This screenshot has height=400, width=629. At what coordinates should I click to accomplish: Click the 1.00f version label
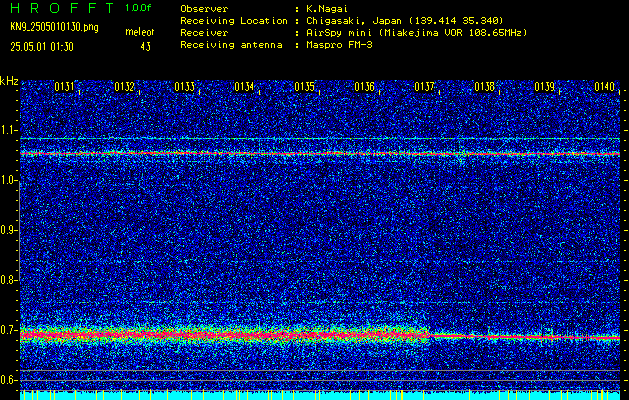click(138, 8)
